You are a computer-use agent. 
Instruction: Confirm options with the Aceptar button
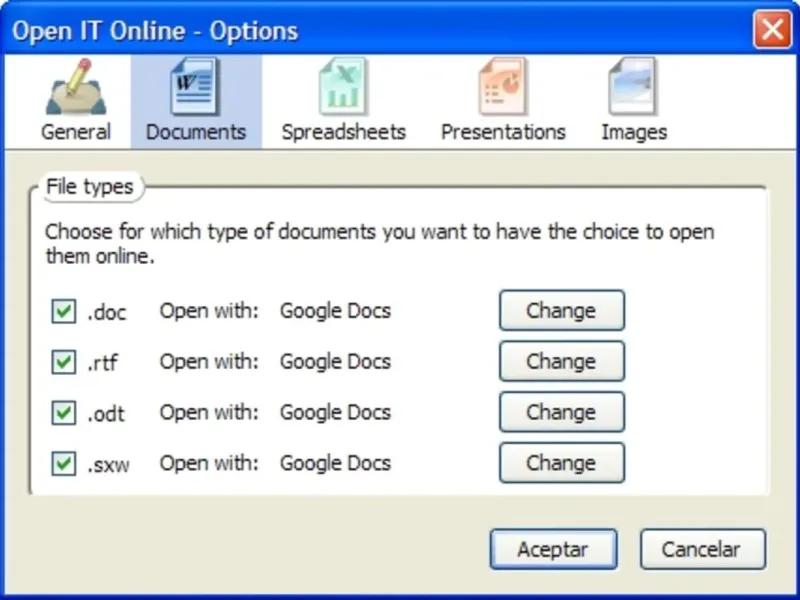coord(553,549)
